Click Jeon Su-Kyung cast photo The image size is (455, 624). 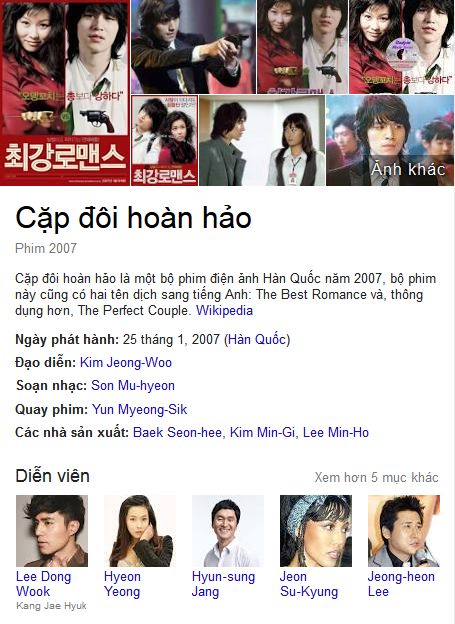click(x=316, y=531)
